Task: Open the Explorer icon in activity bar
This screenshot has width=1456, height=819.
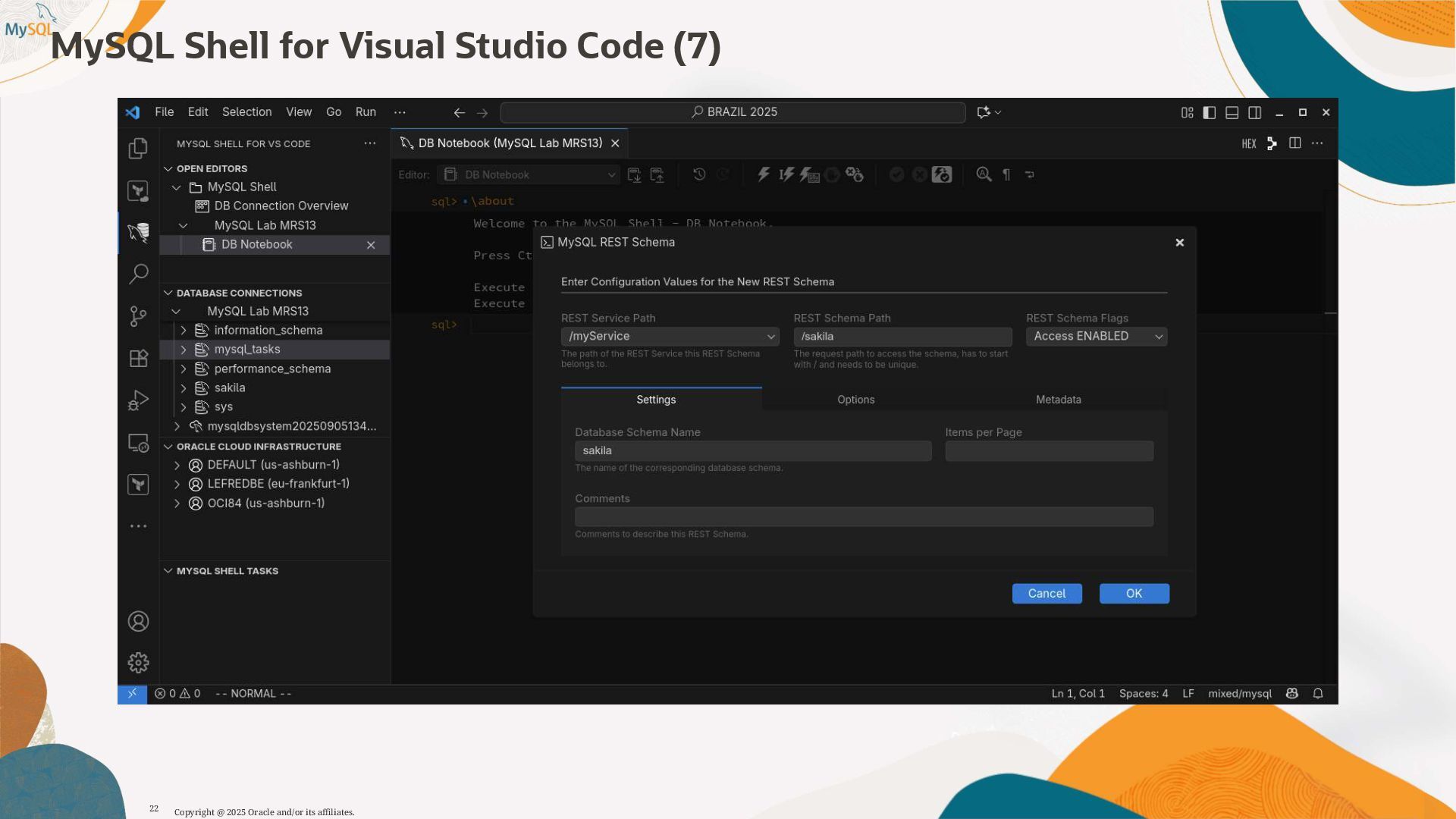Action: [x=138, y=148]
